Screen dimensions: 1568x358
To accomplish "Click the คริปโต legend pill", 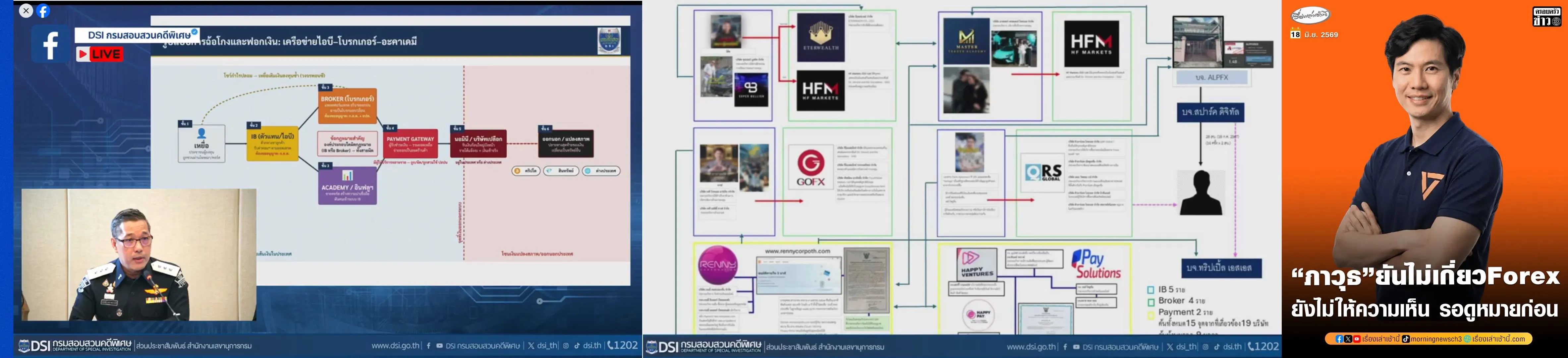I will 527,171.
